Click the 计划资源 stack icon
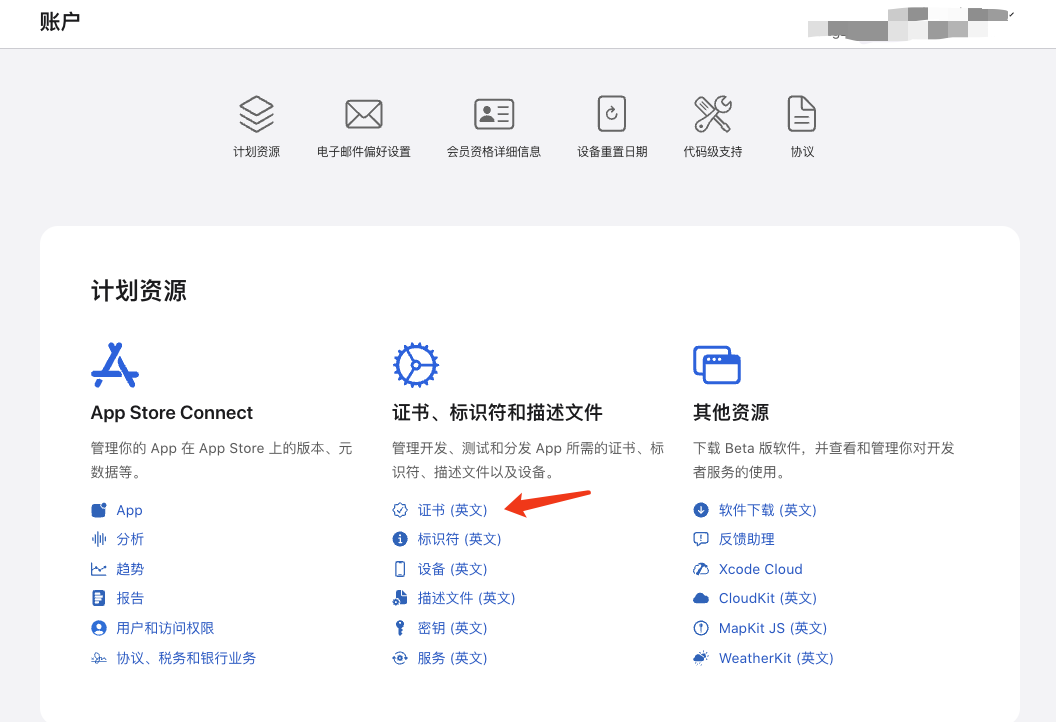This screenshot has width=1056, height=722. coord(256,114)
